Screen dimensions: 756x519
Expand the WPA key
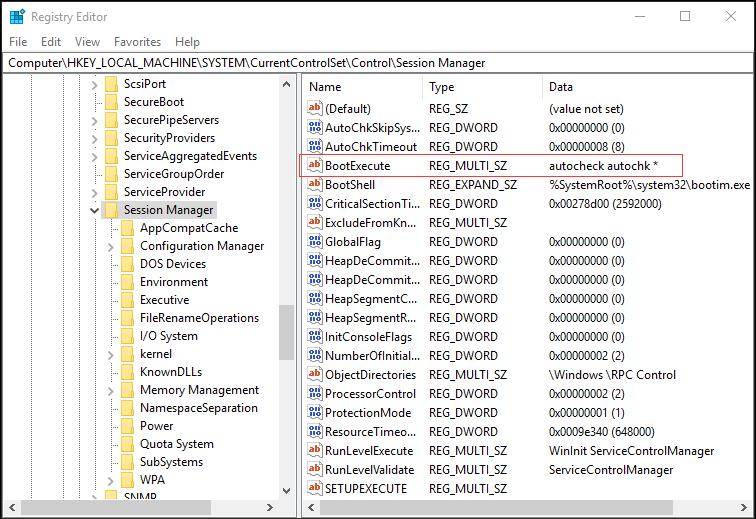(x=111, y=481)
